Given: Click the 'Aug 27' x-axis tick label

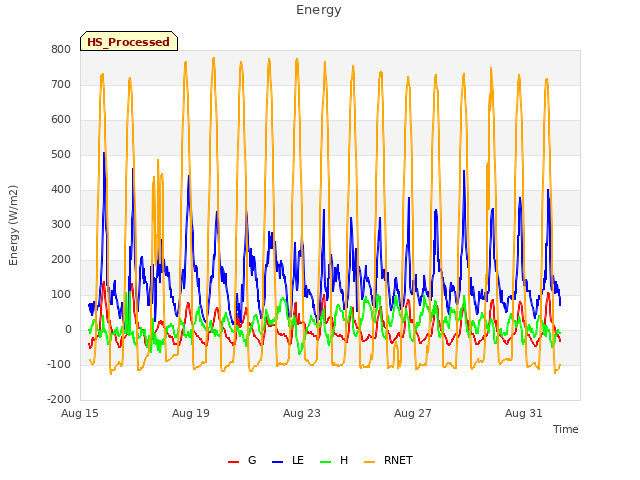Looking at the screenshot, I should point(413,413).
